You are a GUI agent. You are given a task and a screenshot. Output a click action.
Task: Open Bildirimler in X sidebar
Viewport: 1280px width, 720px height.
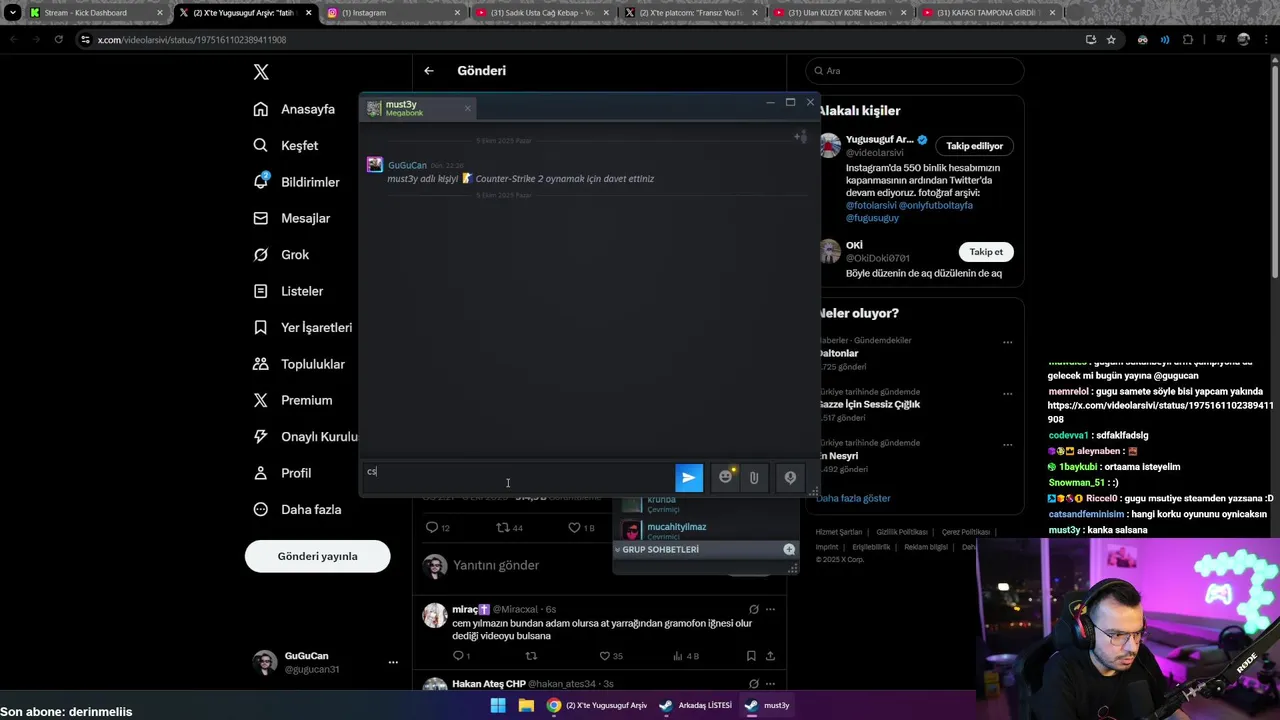point(296,182)
